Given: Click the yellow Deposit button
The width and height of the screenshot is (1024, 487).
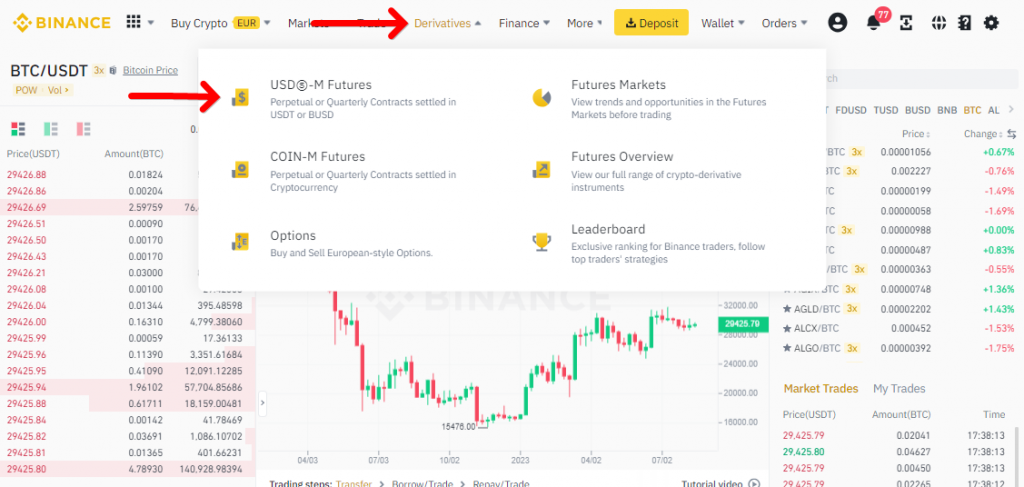Looking at the screenshot, I should click(x=650, y=23).
